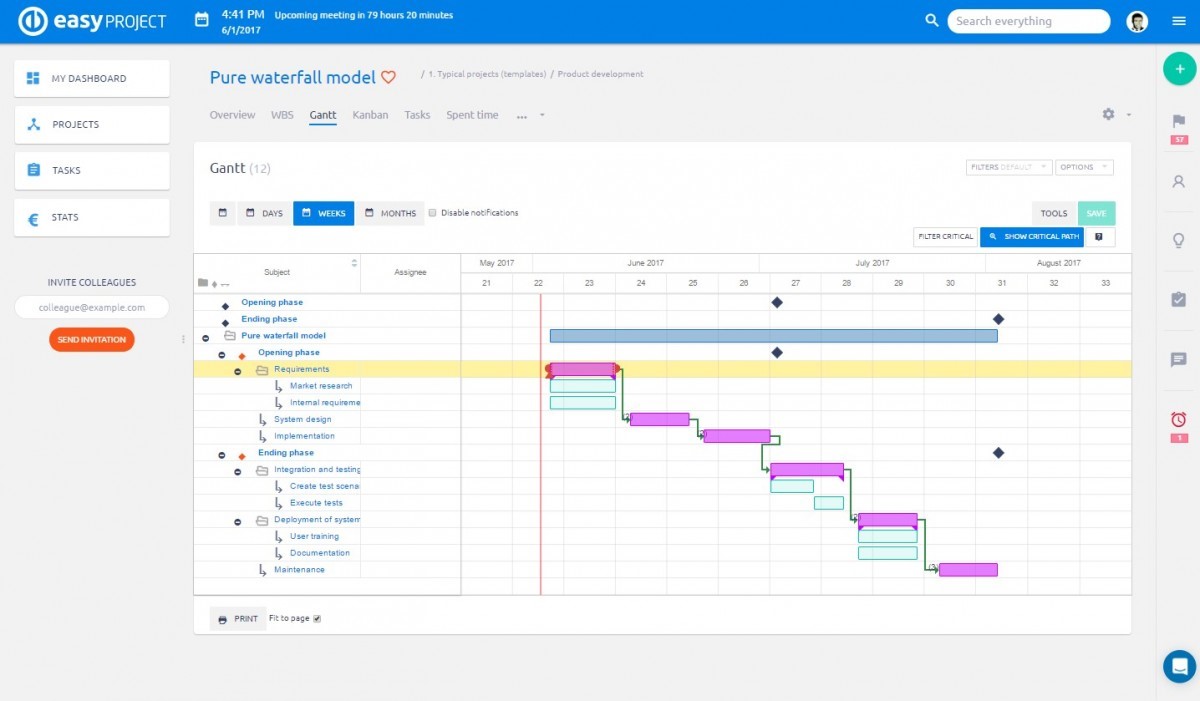
Task: Open the OPTIONS dropdown
Action: (x=1084, y=167)
